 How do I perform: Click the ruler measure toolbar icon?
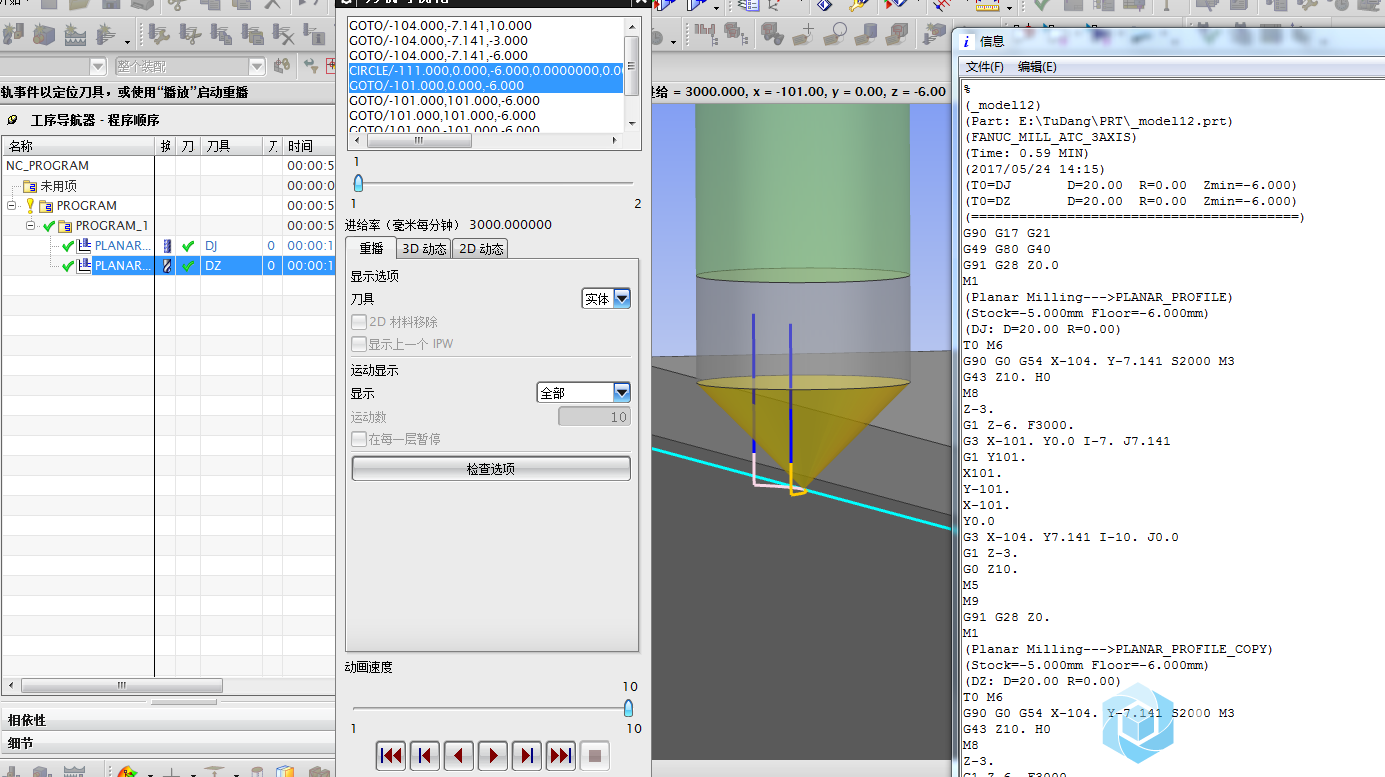[x=988, y=6]
